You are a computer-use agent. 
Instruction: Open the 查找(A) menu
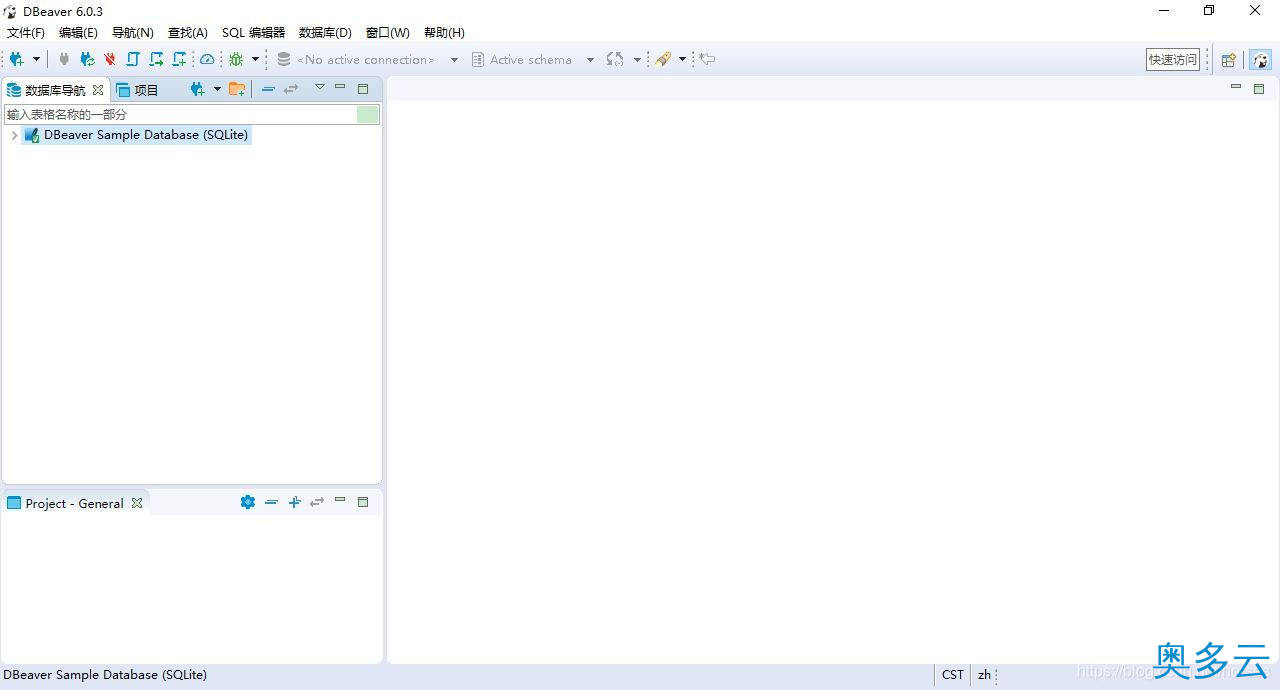coord(187,33)
